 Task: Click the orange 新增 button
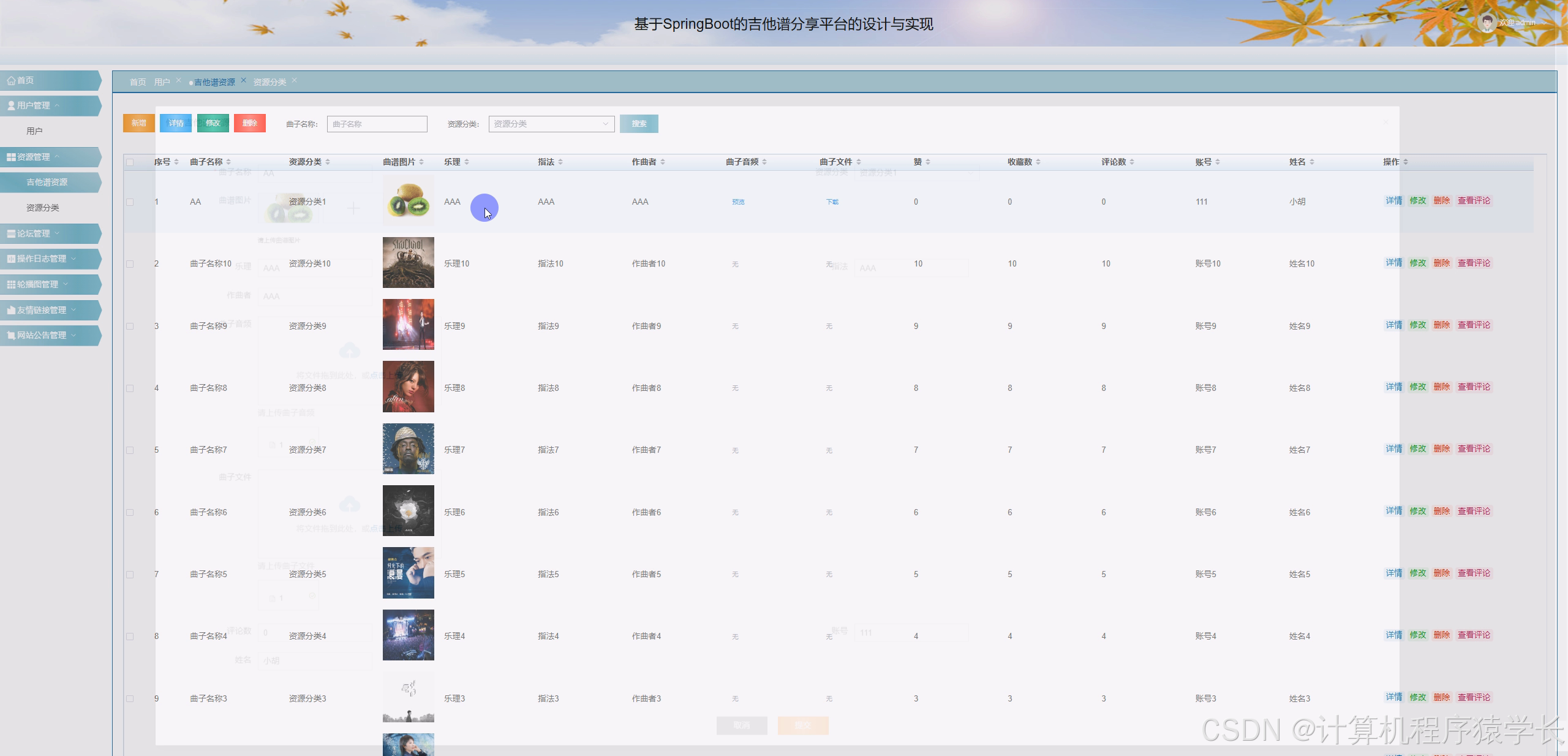tap(138, 123)
